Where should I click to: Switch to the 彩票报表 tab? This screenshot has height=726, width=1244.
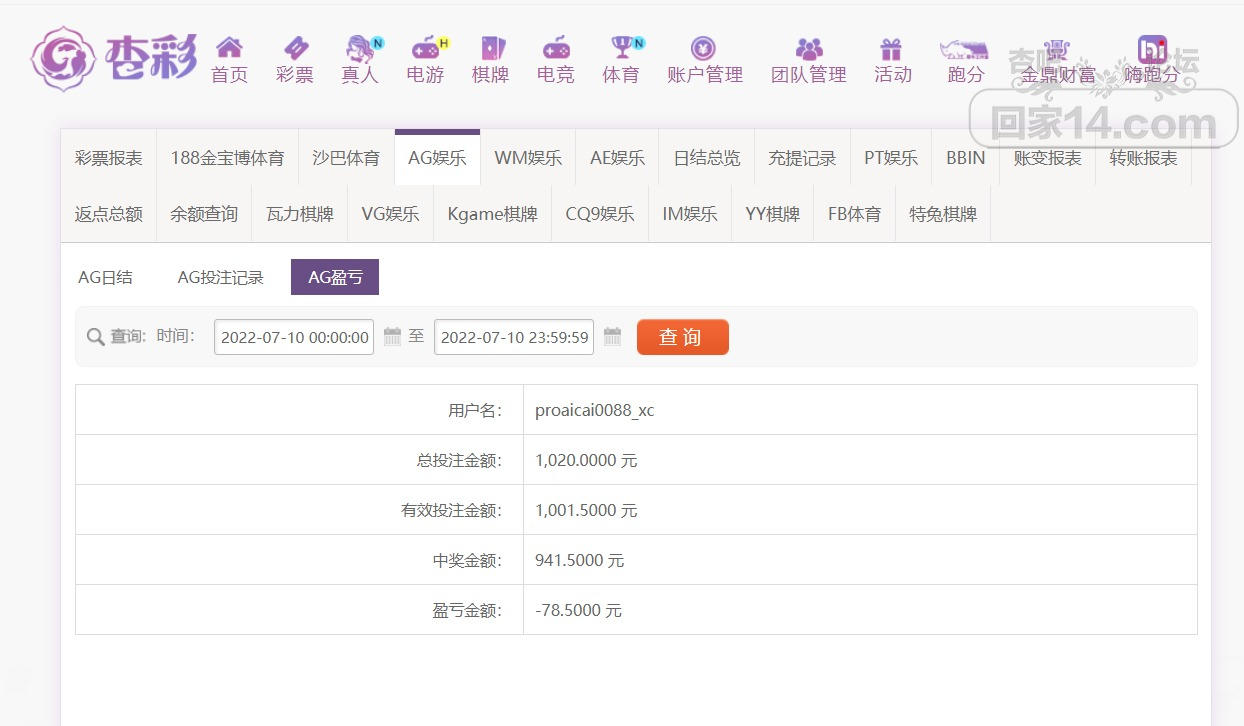109,158
